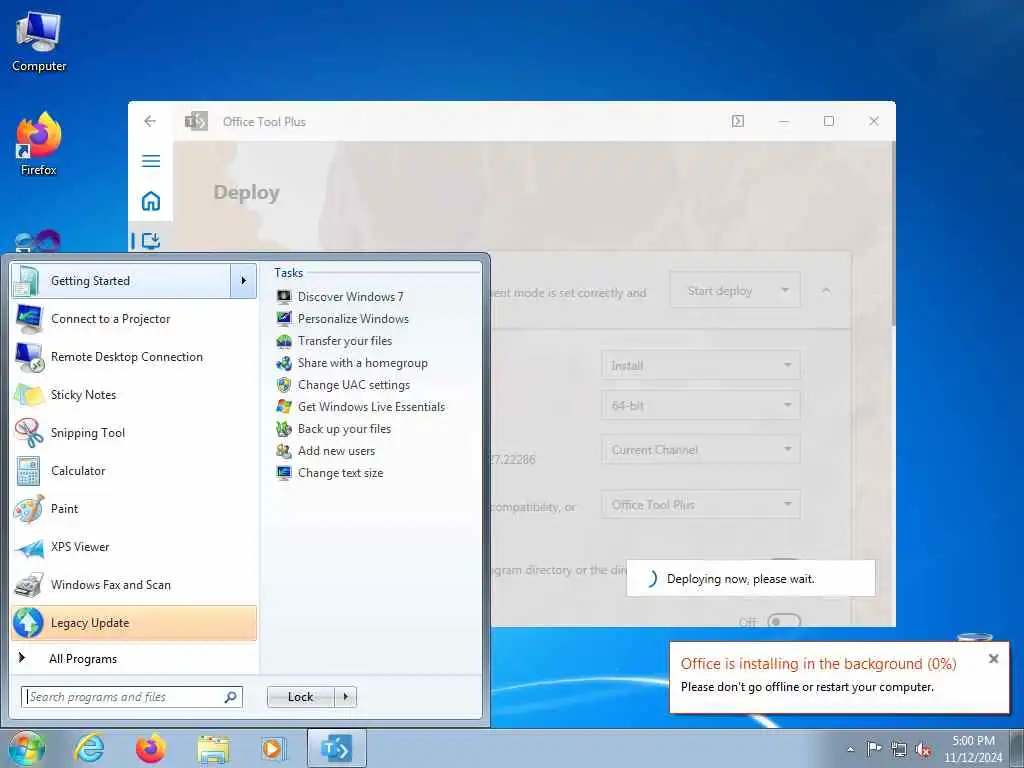
Task: Open the Snipping Tool
Action: [x=134, y=433]
